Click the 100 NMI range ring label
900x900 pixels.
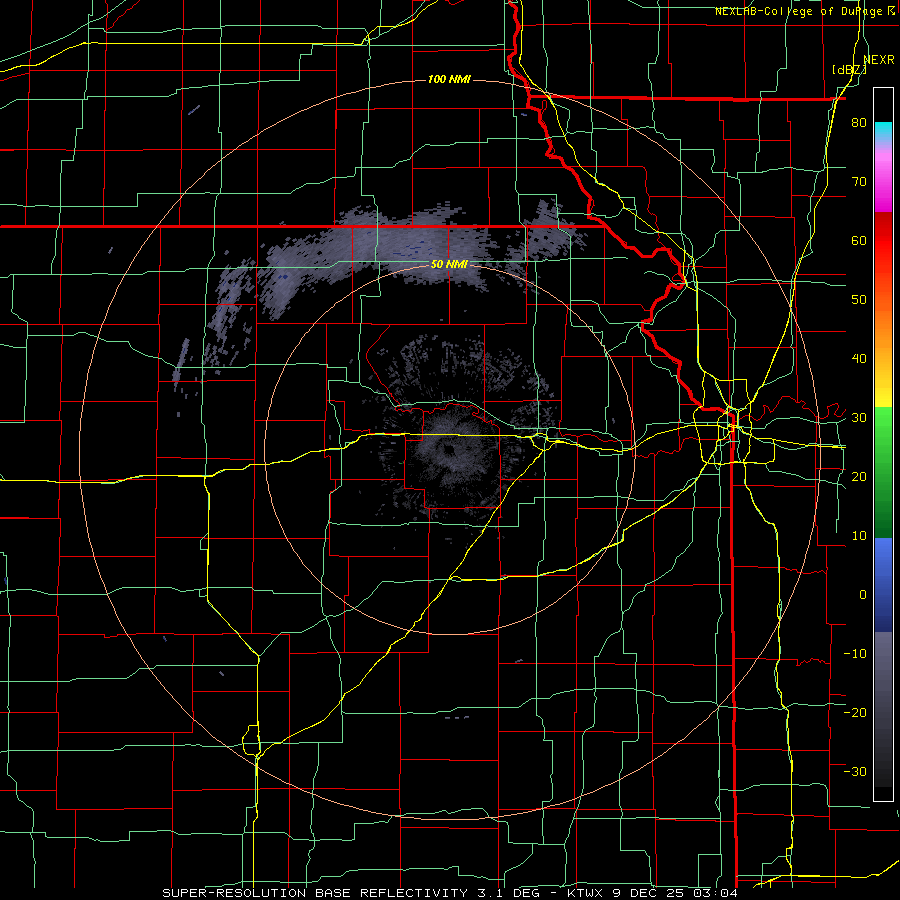[449, 79]
